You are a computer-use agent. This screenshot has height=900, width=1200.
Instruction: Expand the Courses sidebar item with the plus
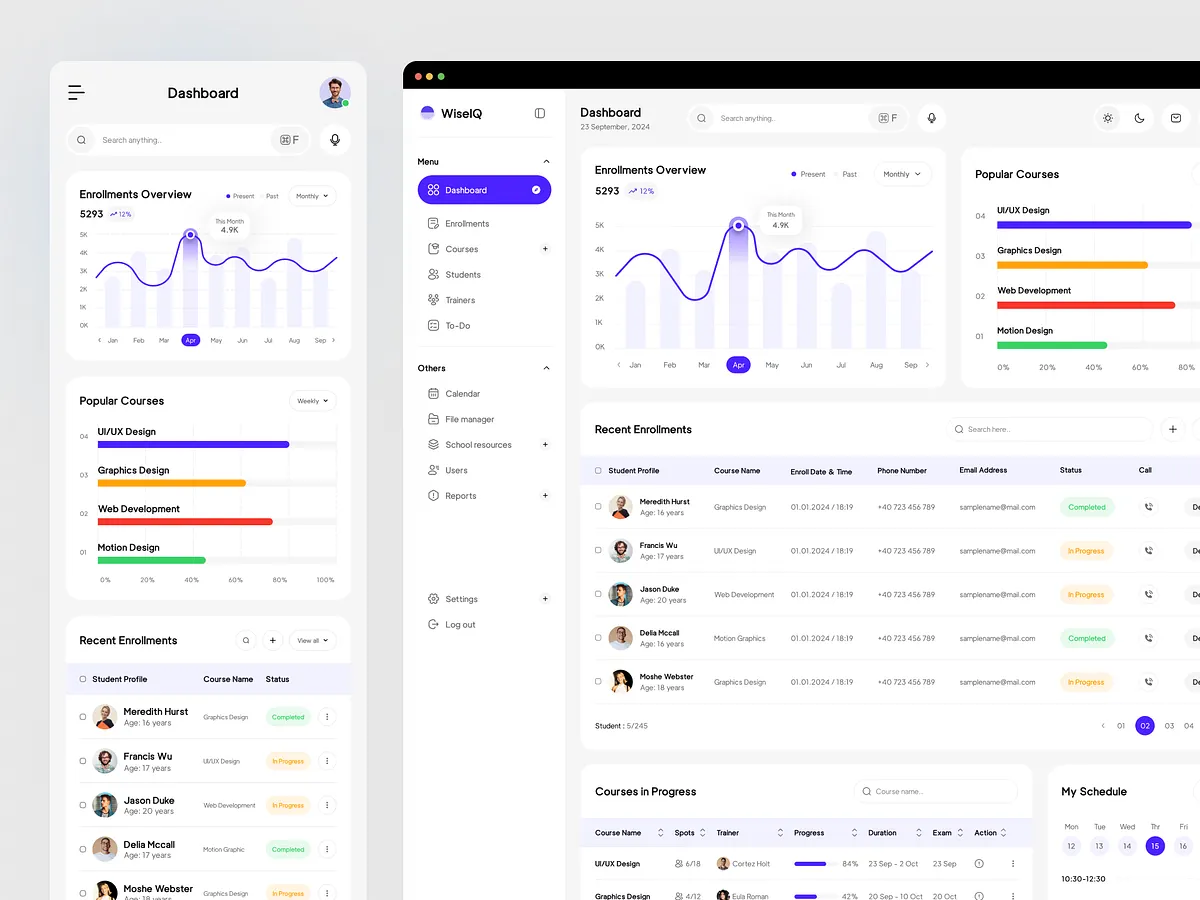coord(545,248)
